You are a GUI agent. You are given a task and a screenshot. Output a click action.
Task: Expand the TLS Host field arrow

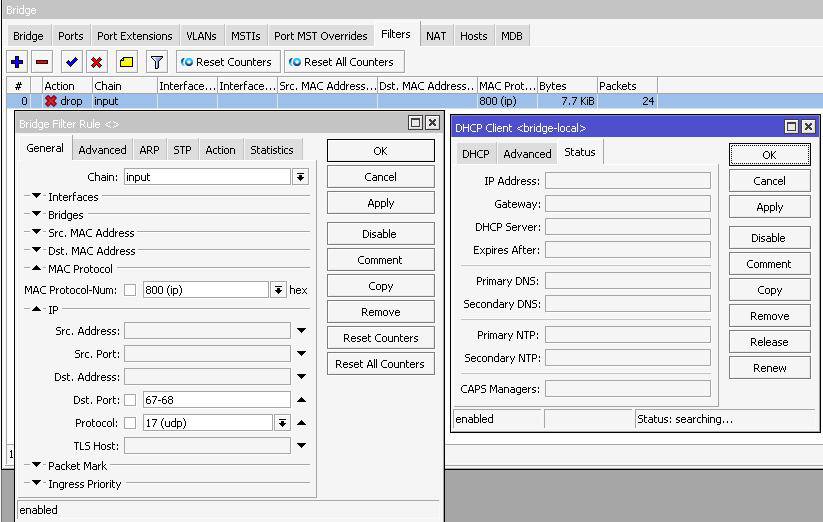(x=301, y=446)
